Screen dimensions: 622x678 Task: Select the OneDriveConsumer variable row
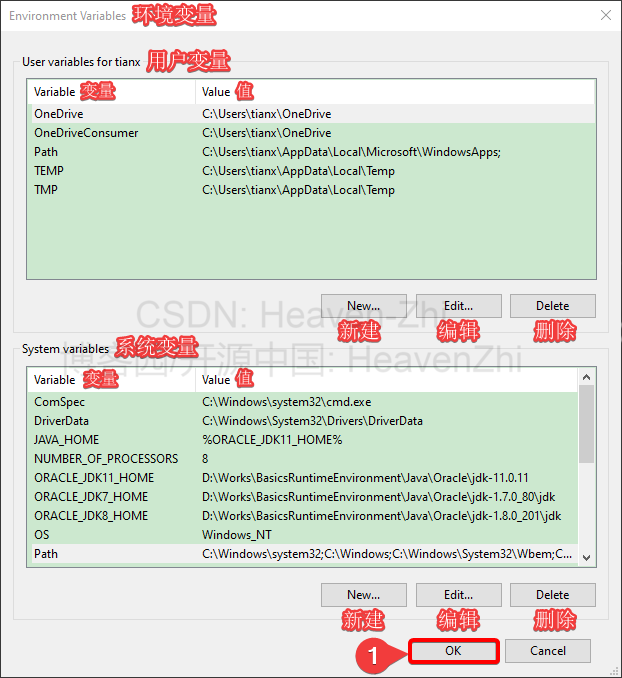coord(311,133)
